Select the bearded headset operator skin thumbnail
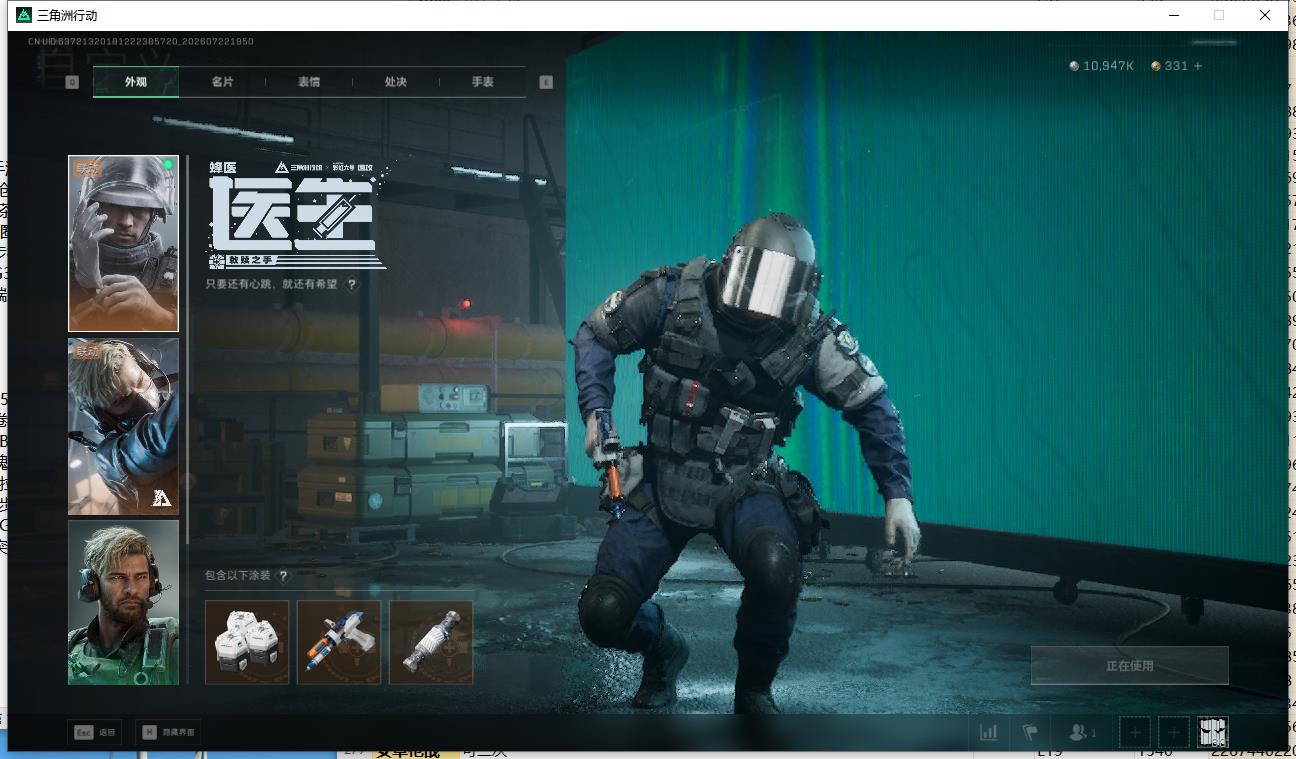This screenshot has width=1296, height=759. pos(123,602)
